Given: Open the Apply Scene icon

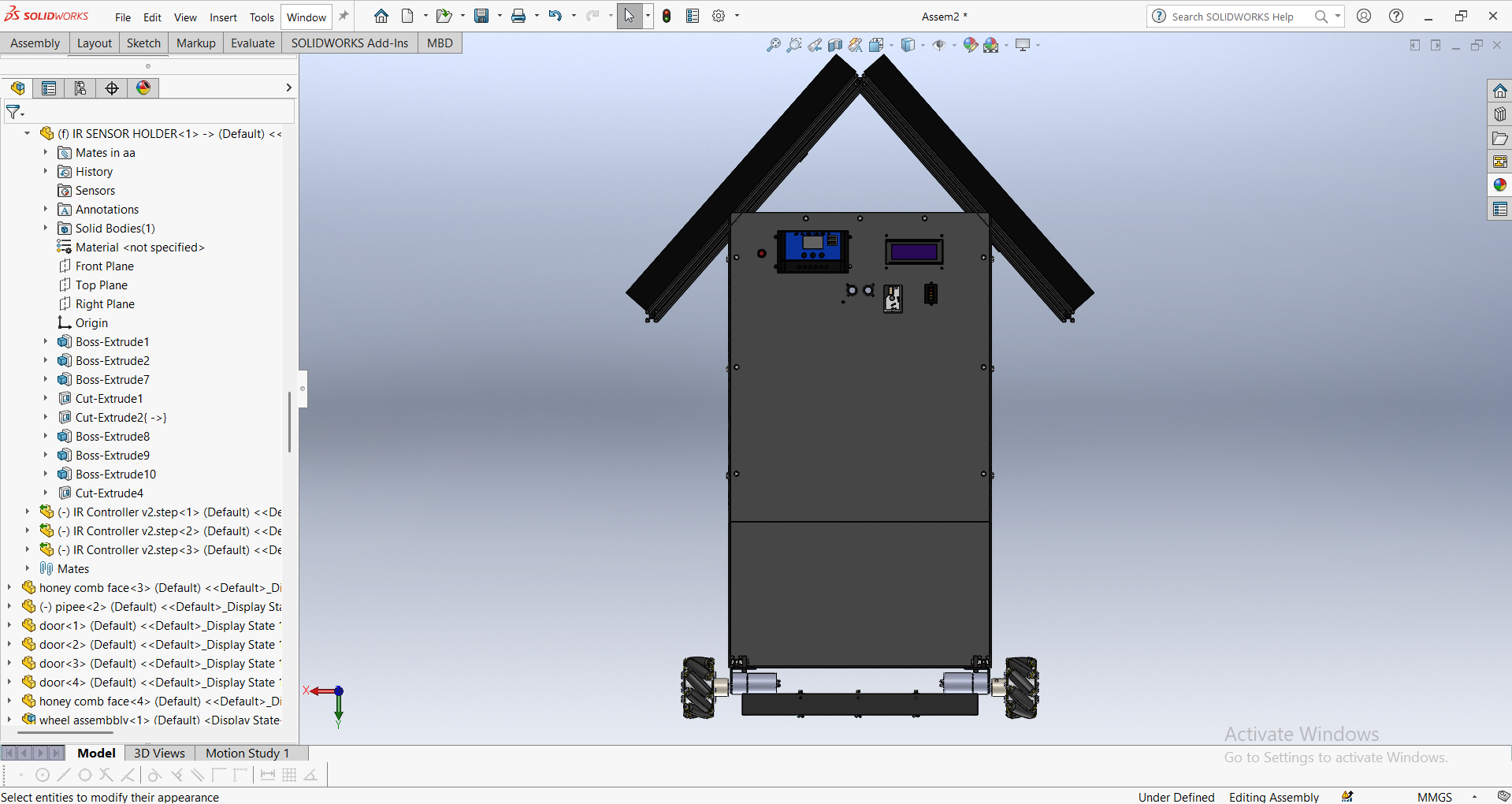Looking at the screenshot, I should [991, 45].
